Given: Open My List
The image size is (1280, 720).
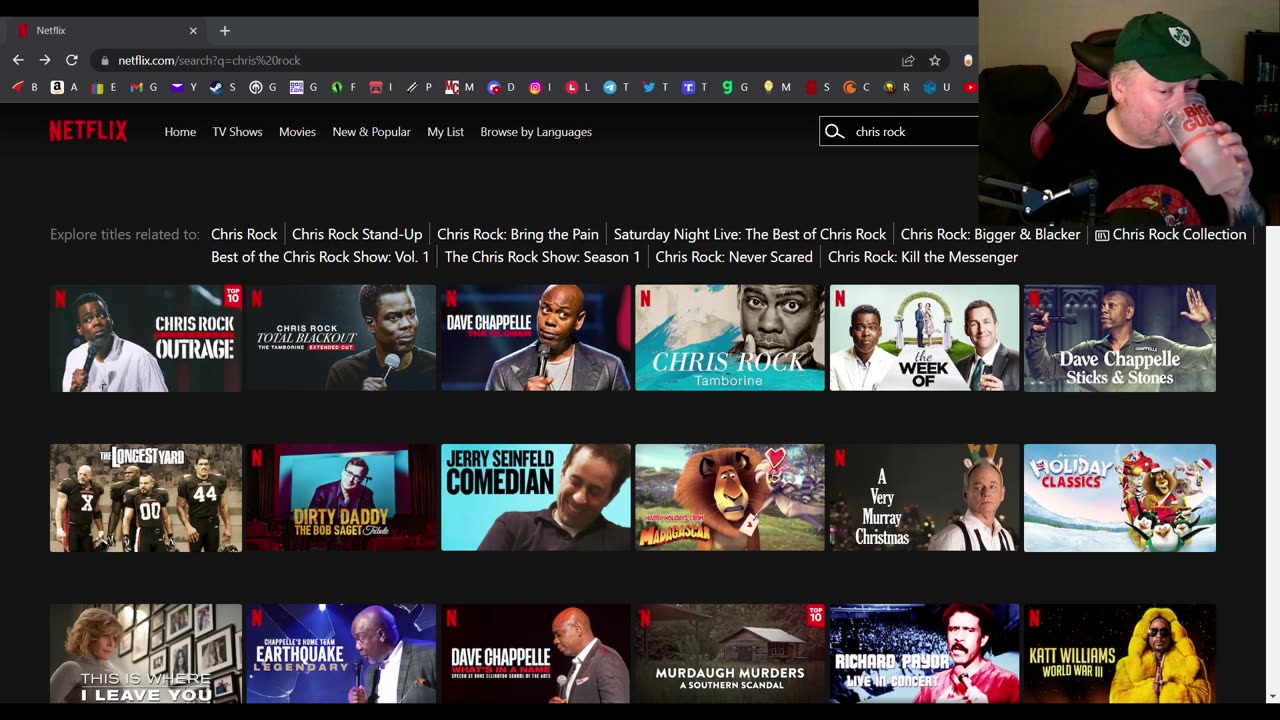Looking at the screenshot, I should pyautogui.click(x=445, y=132).
